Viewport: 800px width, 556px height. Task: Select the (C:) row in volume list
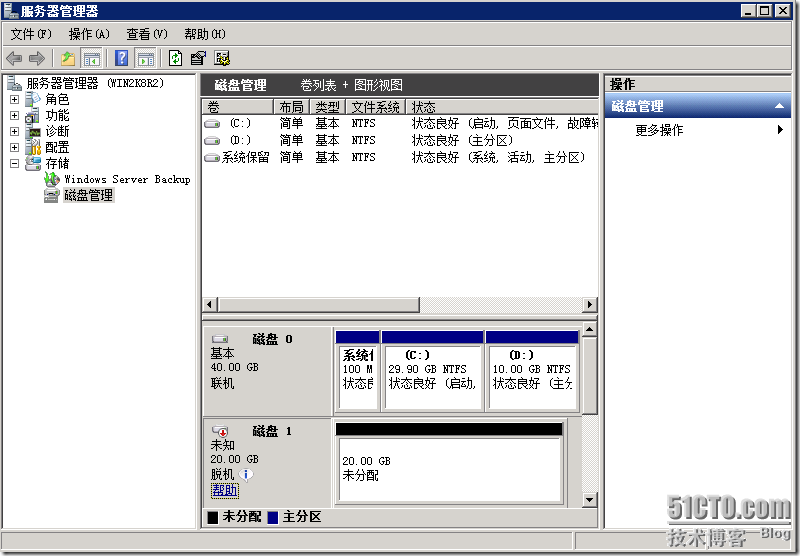[x=400, y=123]
